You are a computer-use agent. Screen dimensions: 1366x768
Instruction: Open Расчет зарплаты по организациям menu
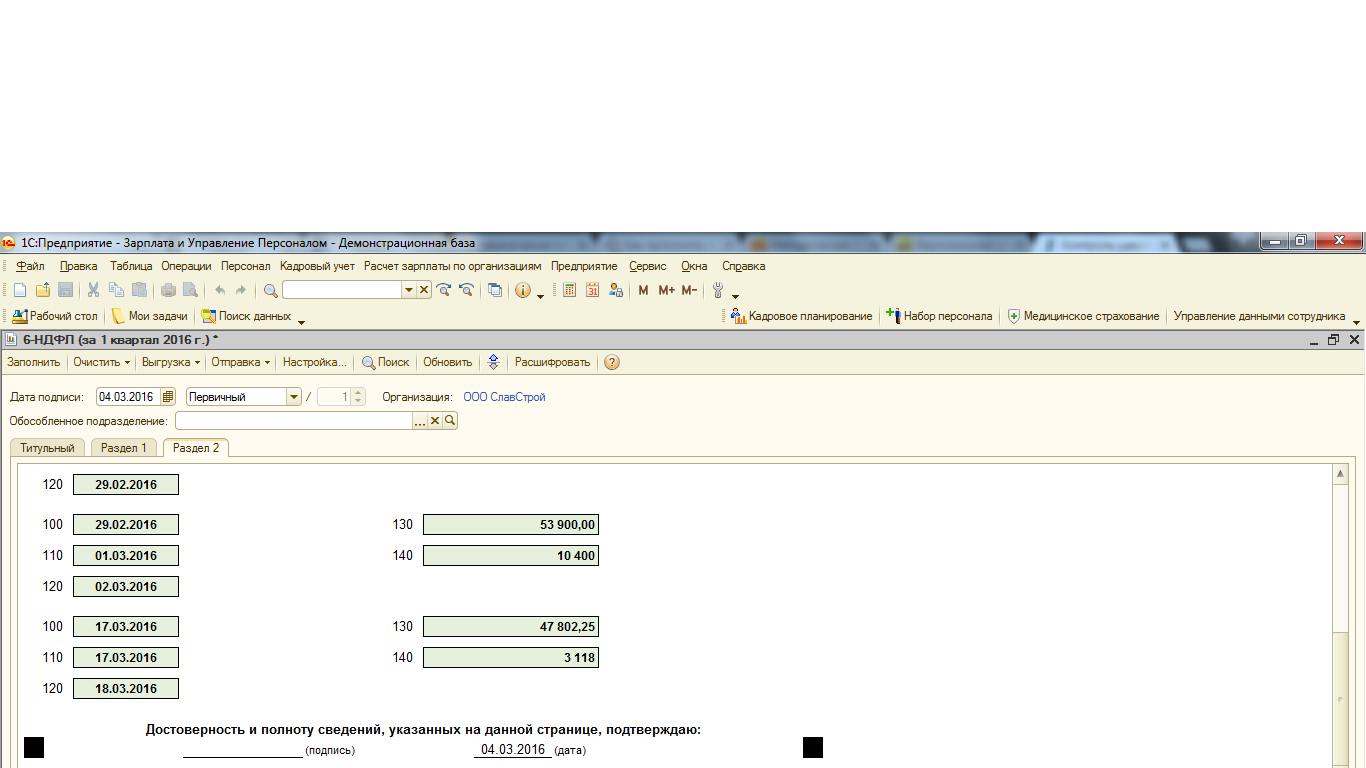(x=452, y=266)
